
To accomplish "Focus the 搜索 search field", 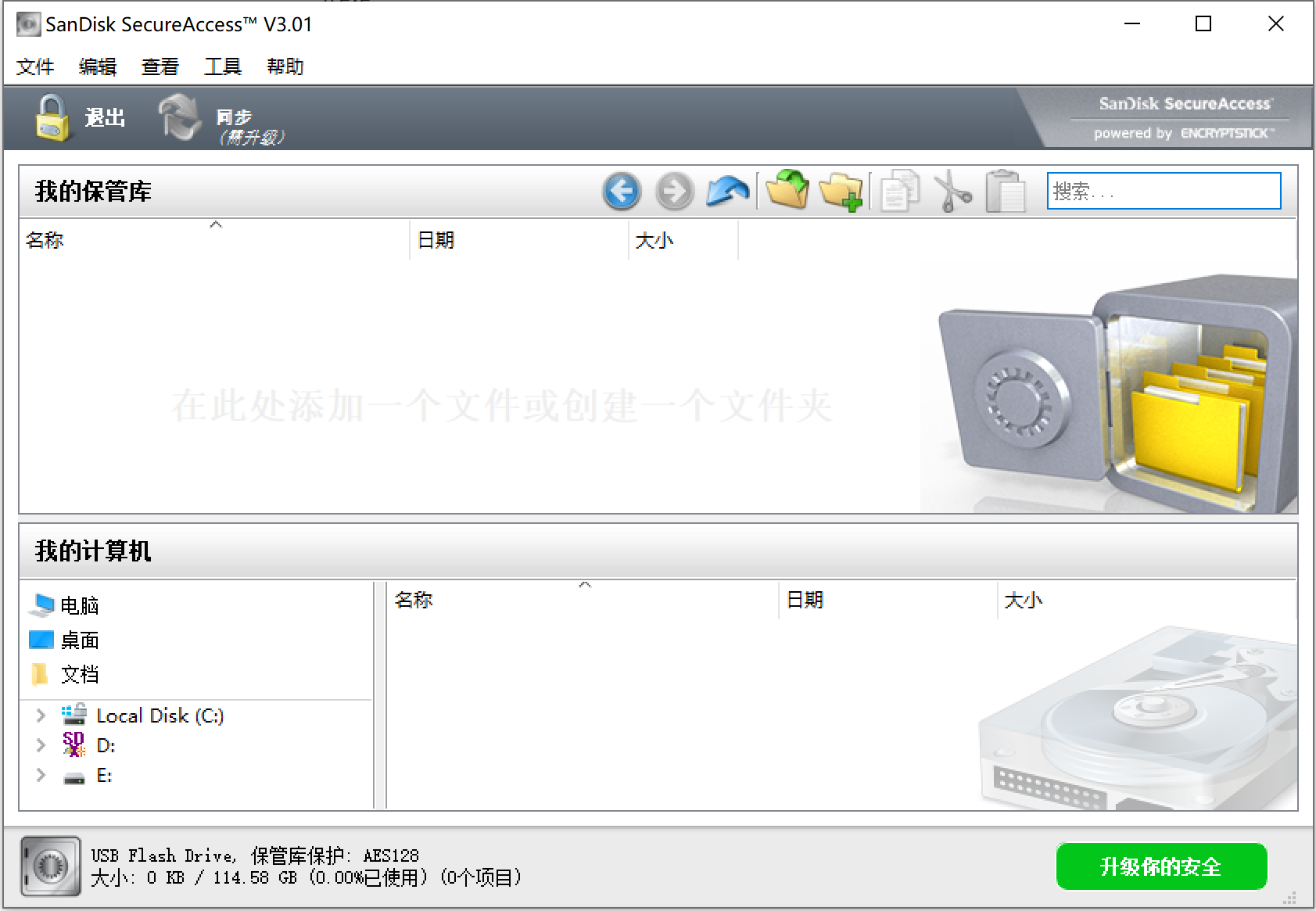I will [x=1164, y=191].
